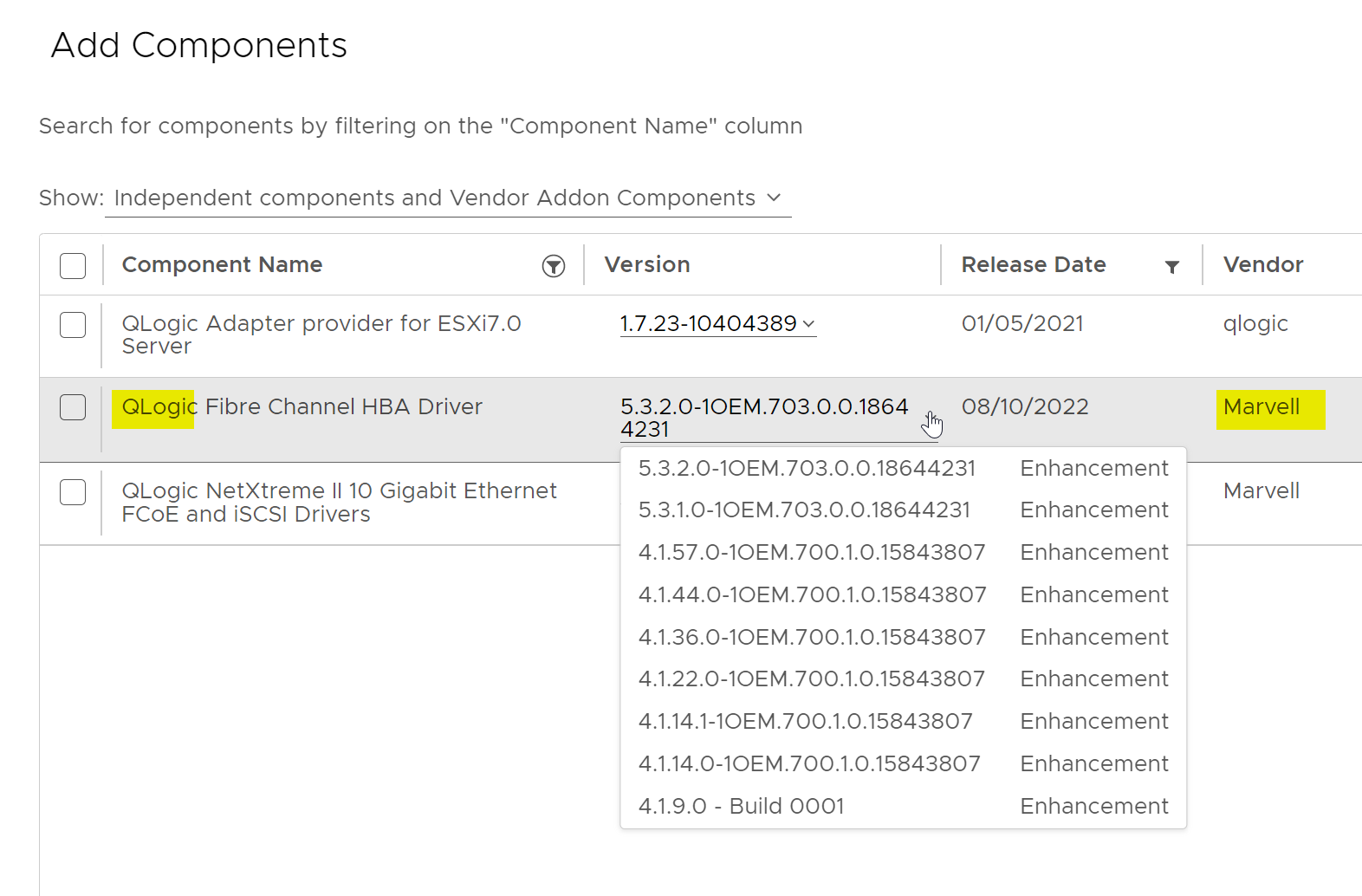Click the release date 08/10/2022

1025,407
